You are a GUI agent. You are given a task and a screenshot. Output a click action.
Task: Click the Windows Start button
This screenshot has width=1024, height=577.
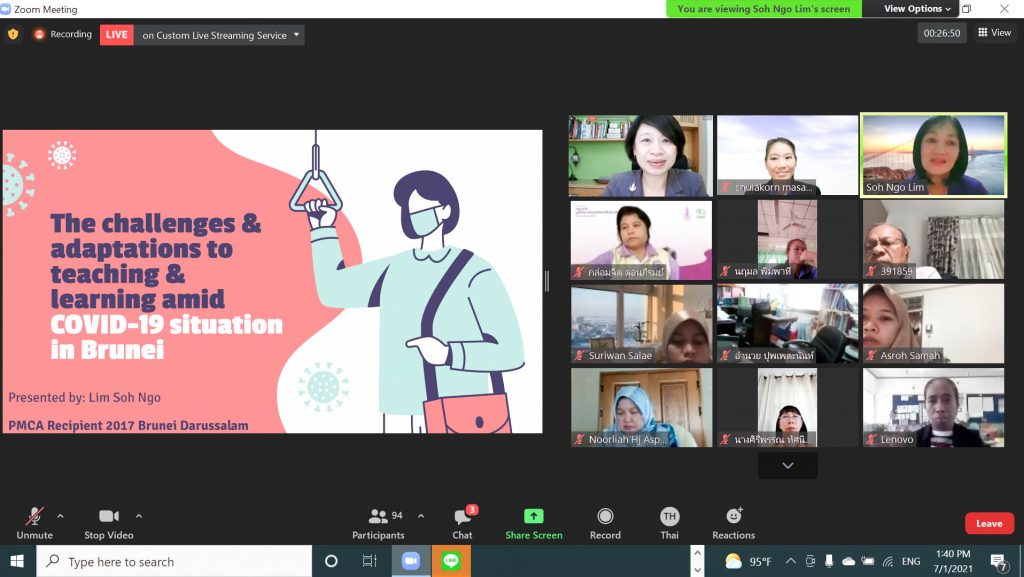point(17,561)
